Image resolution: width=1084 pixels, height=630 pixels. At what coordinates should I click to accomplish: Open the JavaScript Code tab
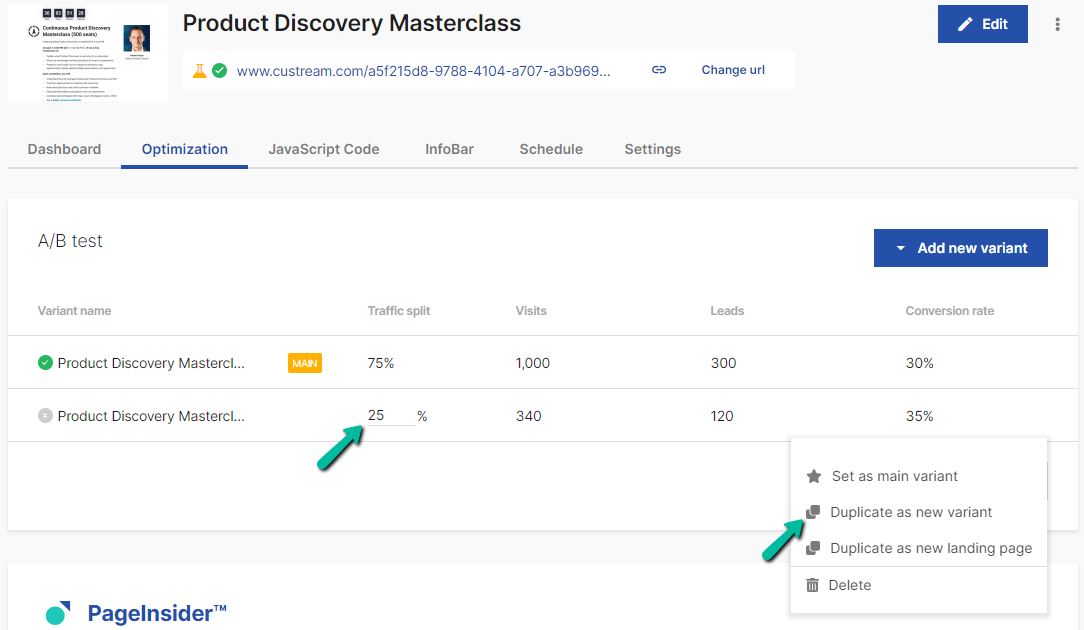324,149
